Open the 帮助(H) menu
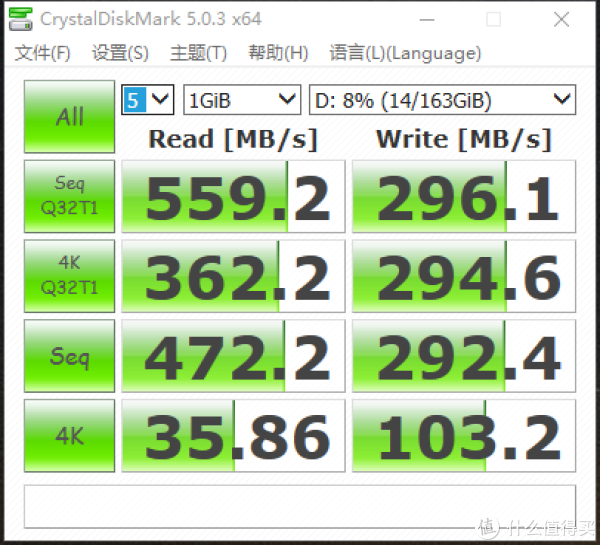The height and width of the screenshot is (545, 600). (x=278, y=53)
